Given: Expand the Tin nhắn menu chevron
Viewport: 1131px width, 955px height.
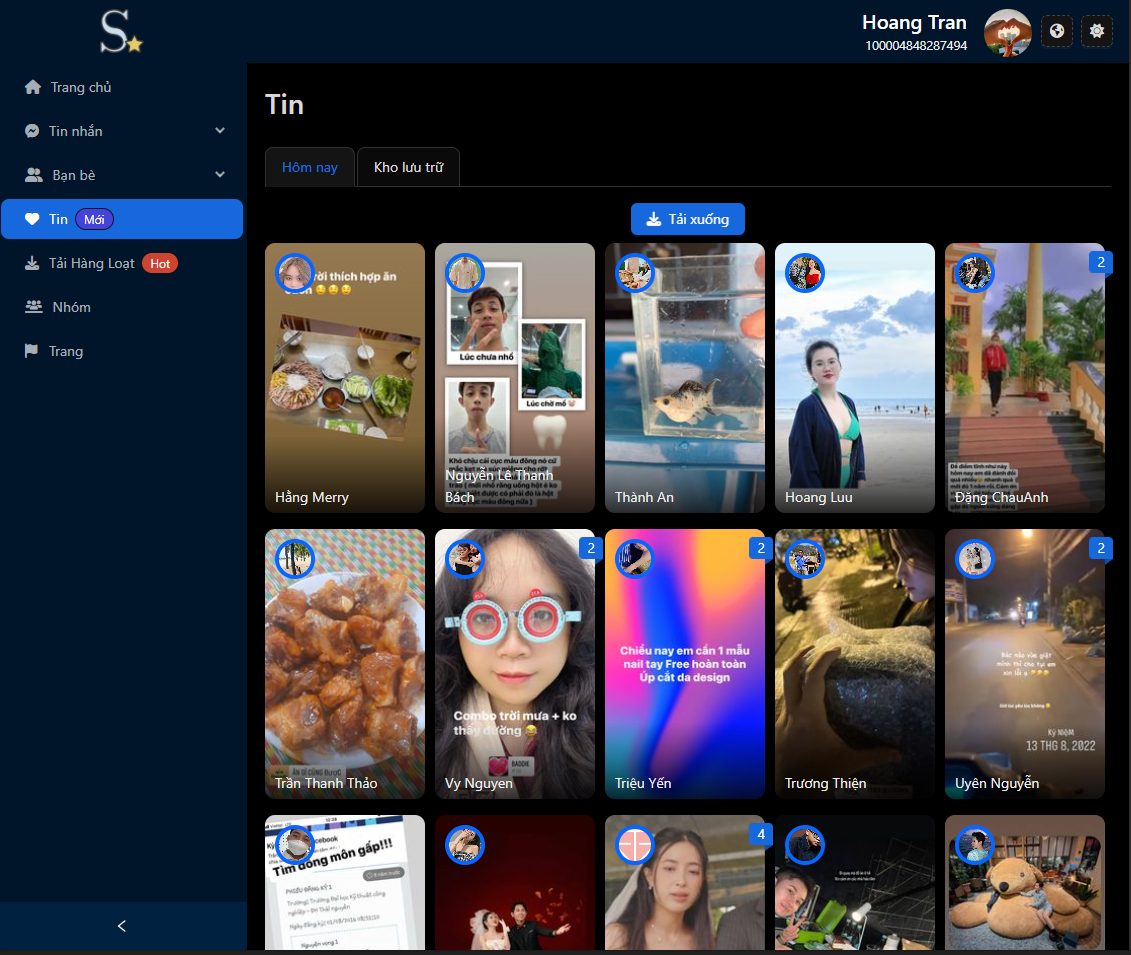Looking at the screenshot, I should tap(219, 131).
